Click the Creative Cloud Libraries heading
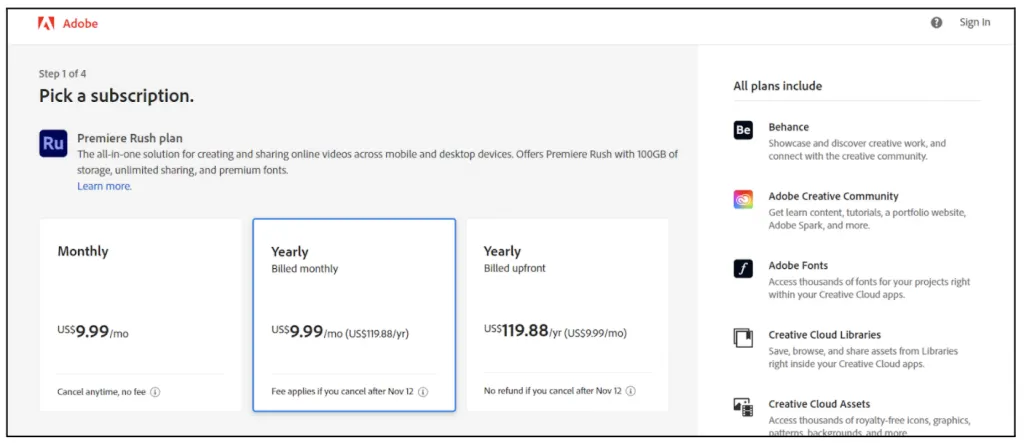This screenshot has height=443, width=1024. pos(825,334)
